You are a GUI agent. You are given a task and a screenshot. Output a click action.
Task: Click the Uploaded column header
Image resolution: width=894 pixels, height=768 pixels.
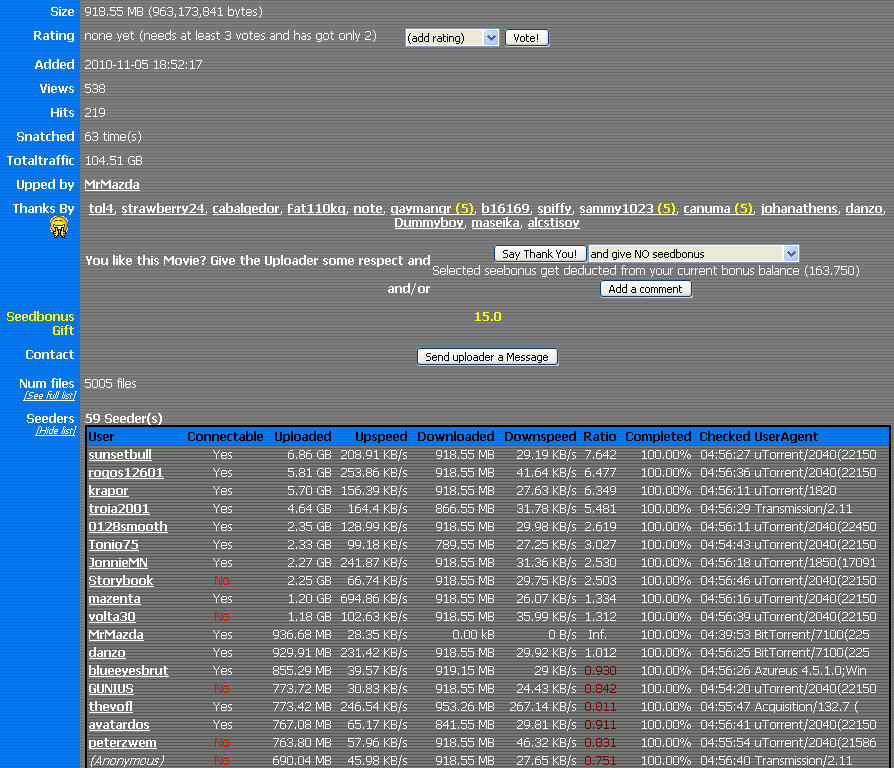(x=303, y=436)
